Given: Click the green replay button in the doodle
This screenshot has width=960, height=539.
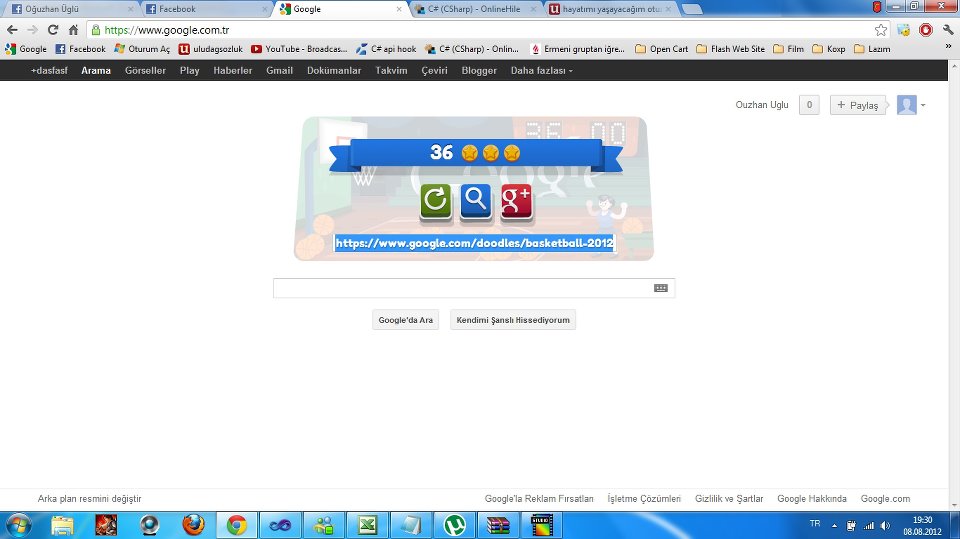Looking at the screenshot, I should click(x=435, y=200).
